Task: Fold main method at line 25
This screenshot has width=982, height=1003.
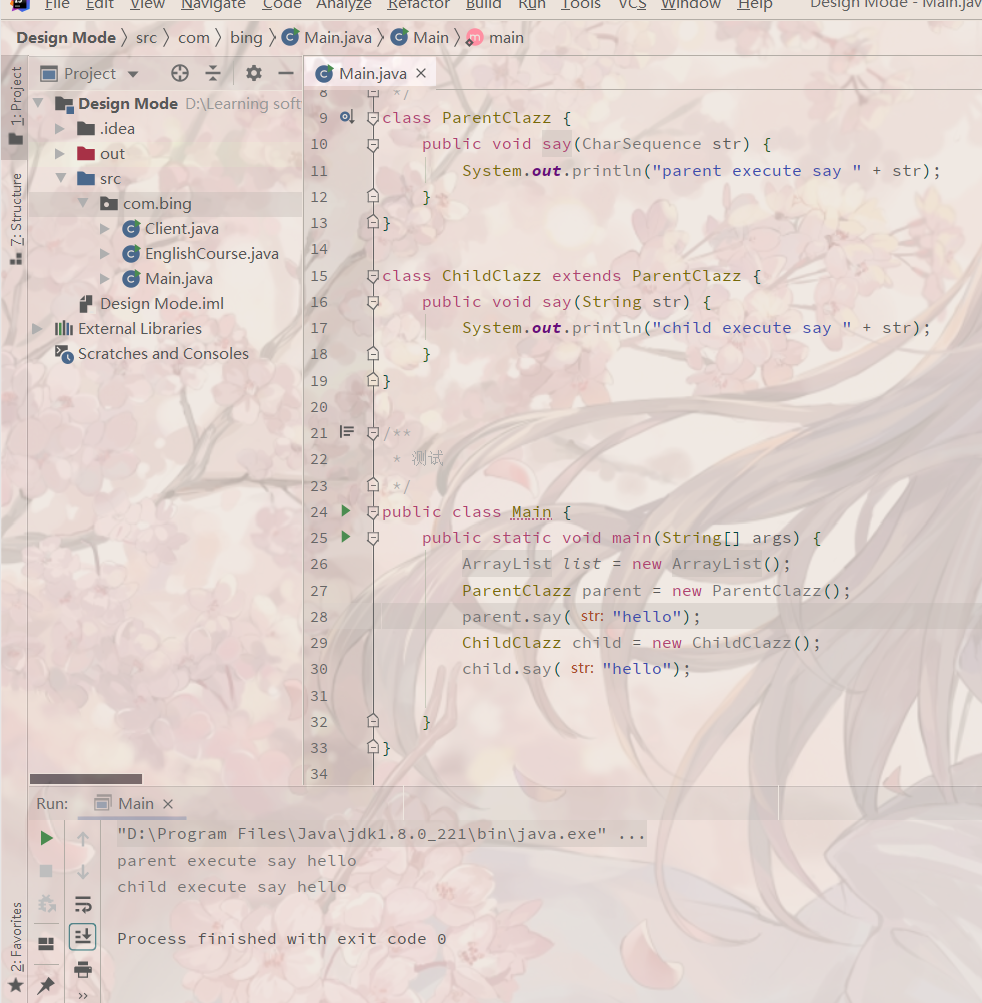Action: [x=373, y=538]
